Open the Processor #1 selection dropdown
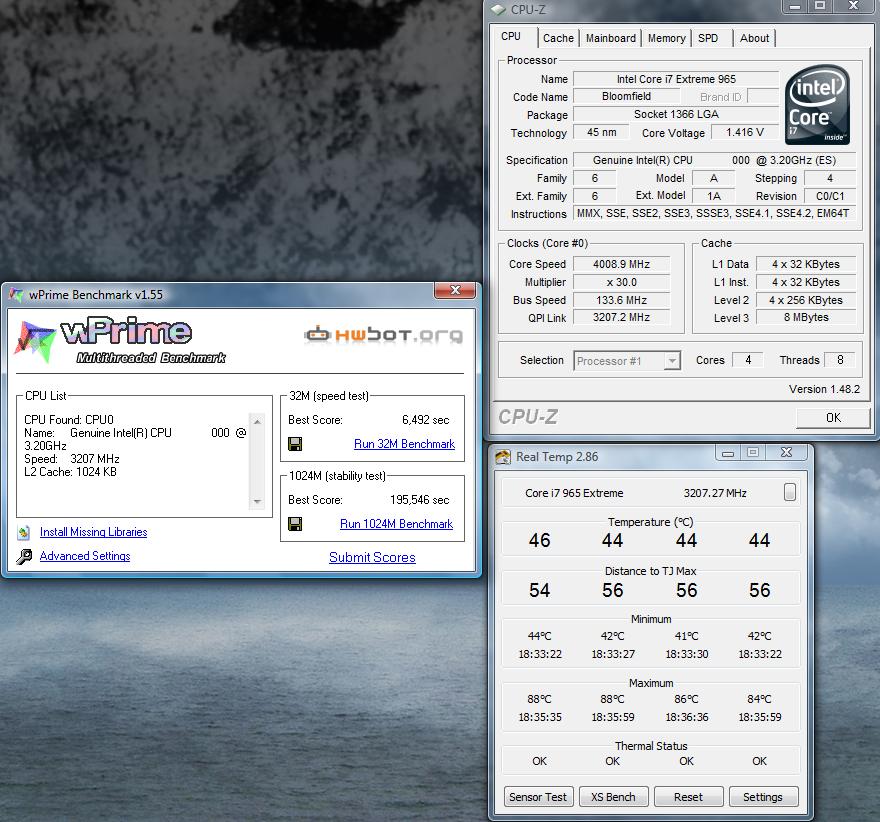The width and height of the screenshot is (880, 822). coord(627,361)
